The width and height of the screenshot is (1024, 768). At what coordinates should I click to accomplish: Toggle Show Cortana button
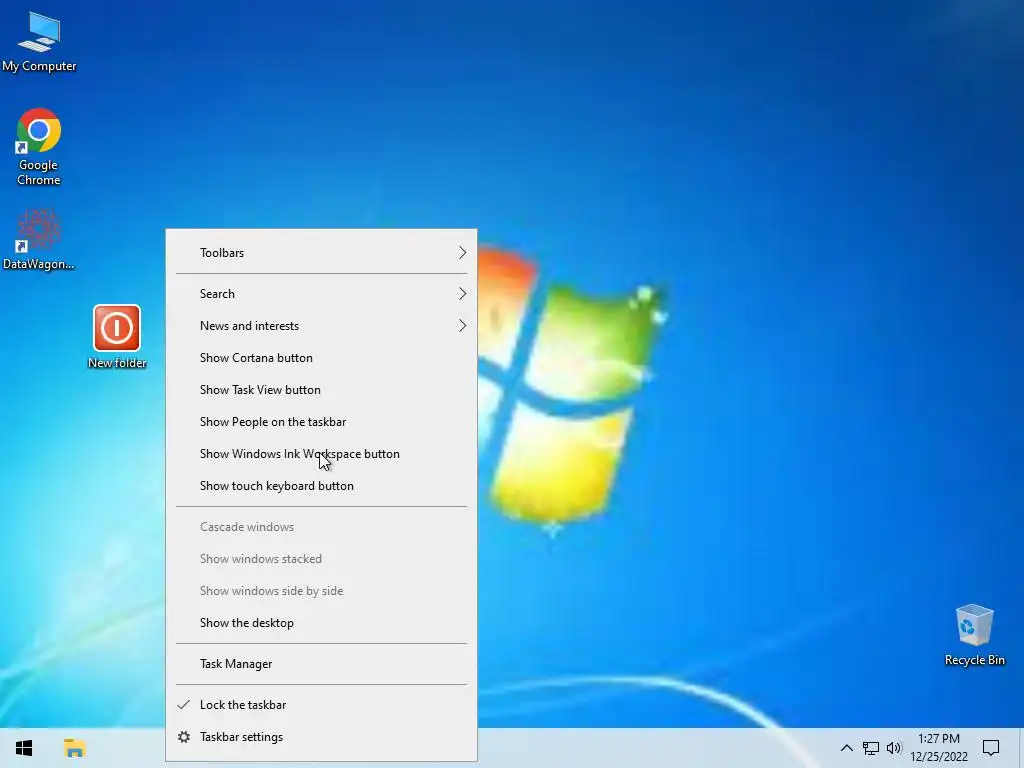[x=322, y=358]
